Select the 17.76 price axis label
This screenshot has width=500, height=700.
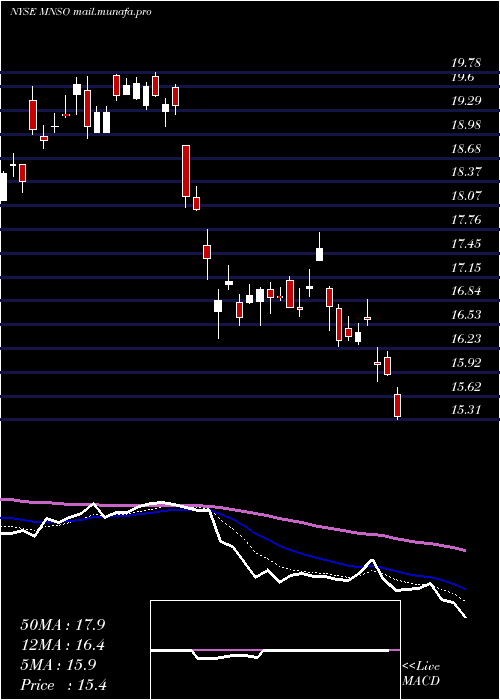click(467, 220)
